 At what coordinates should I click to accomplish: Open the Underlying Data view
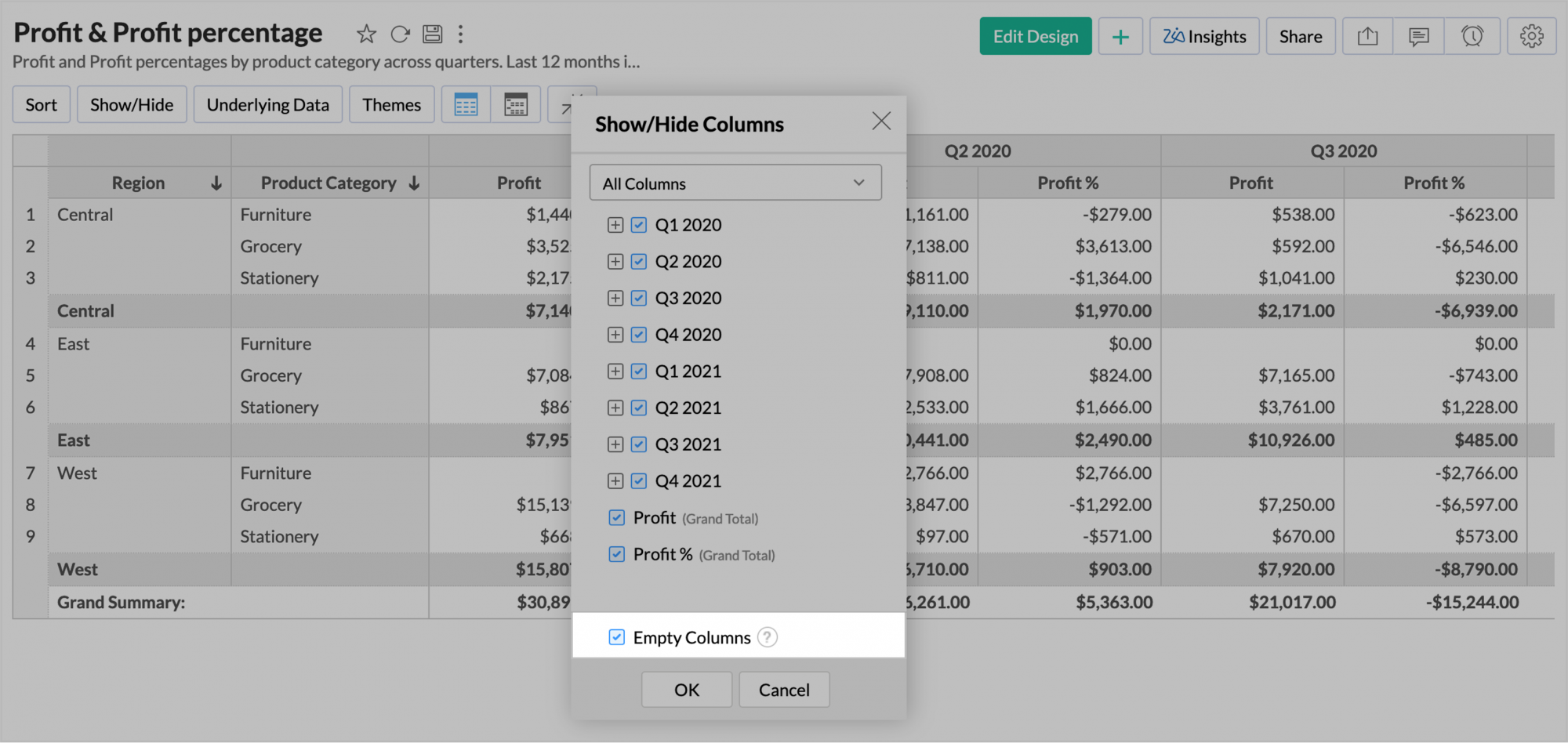pyautogui.click(x=267, y=103)
